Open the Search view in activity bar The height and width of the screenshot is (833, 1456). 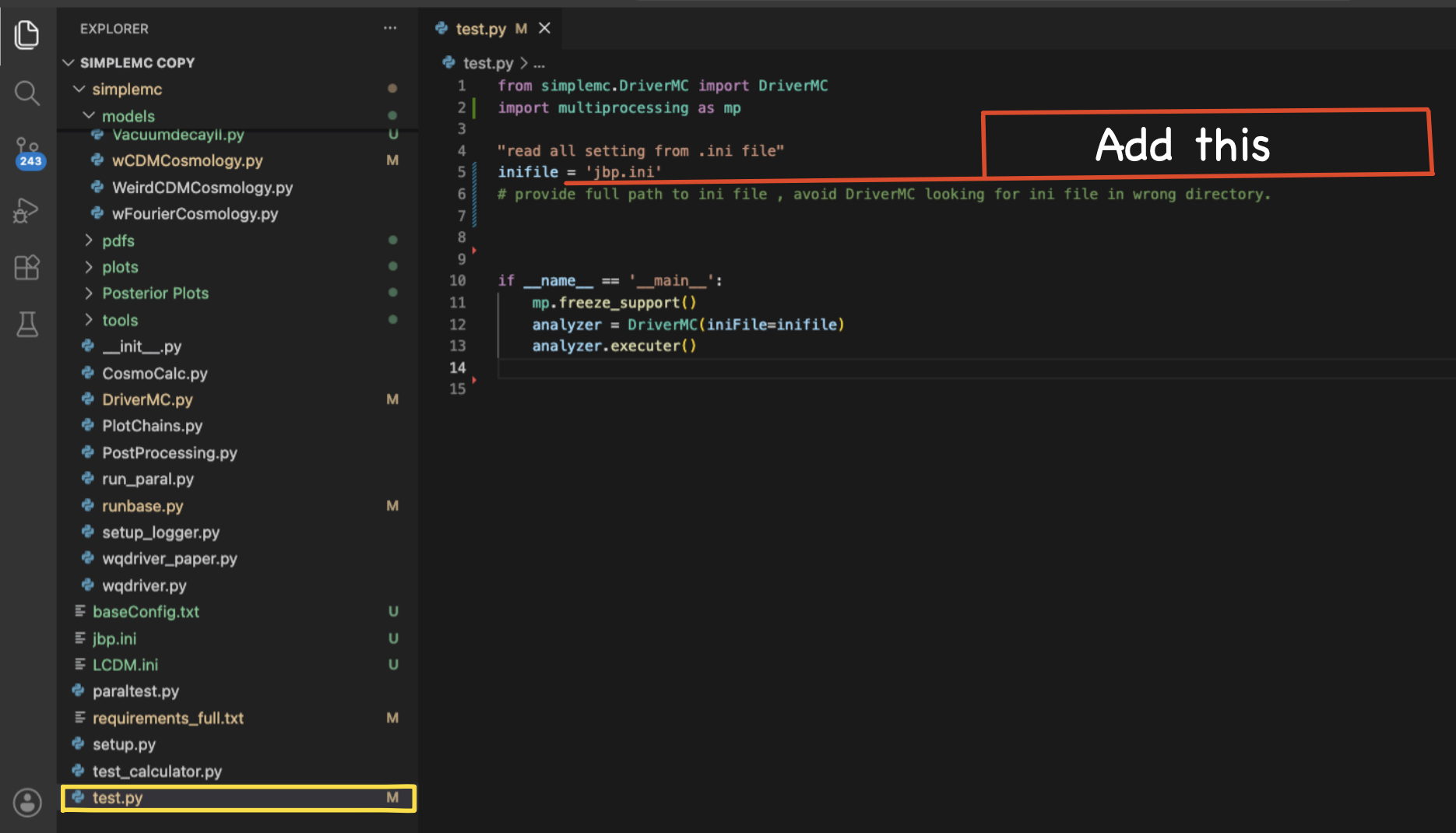pos(27,93)
